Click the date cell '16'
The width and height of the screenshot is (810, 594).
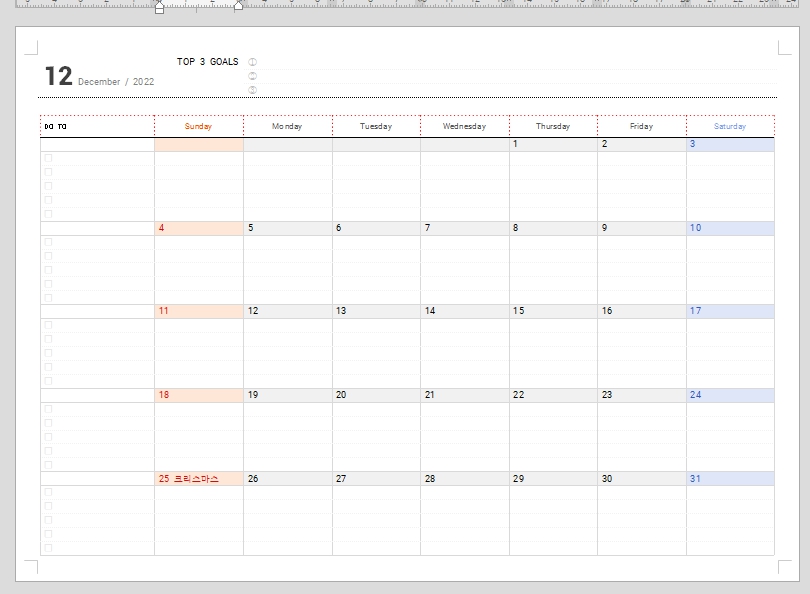642,311
